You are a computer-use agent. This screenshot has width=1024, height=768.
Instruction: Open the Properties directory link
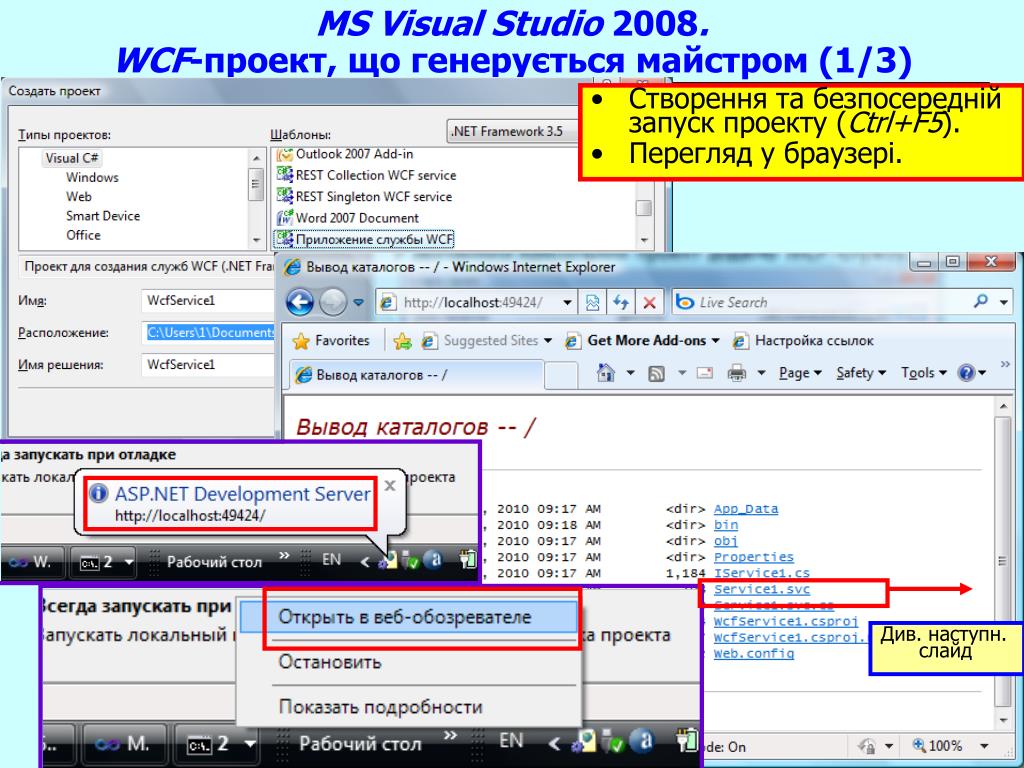point(754,557)
